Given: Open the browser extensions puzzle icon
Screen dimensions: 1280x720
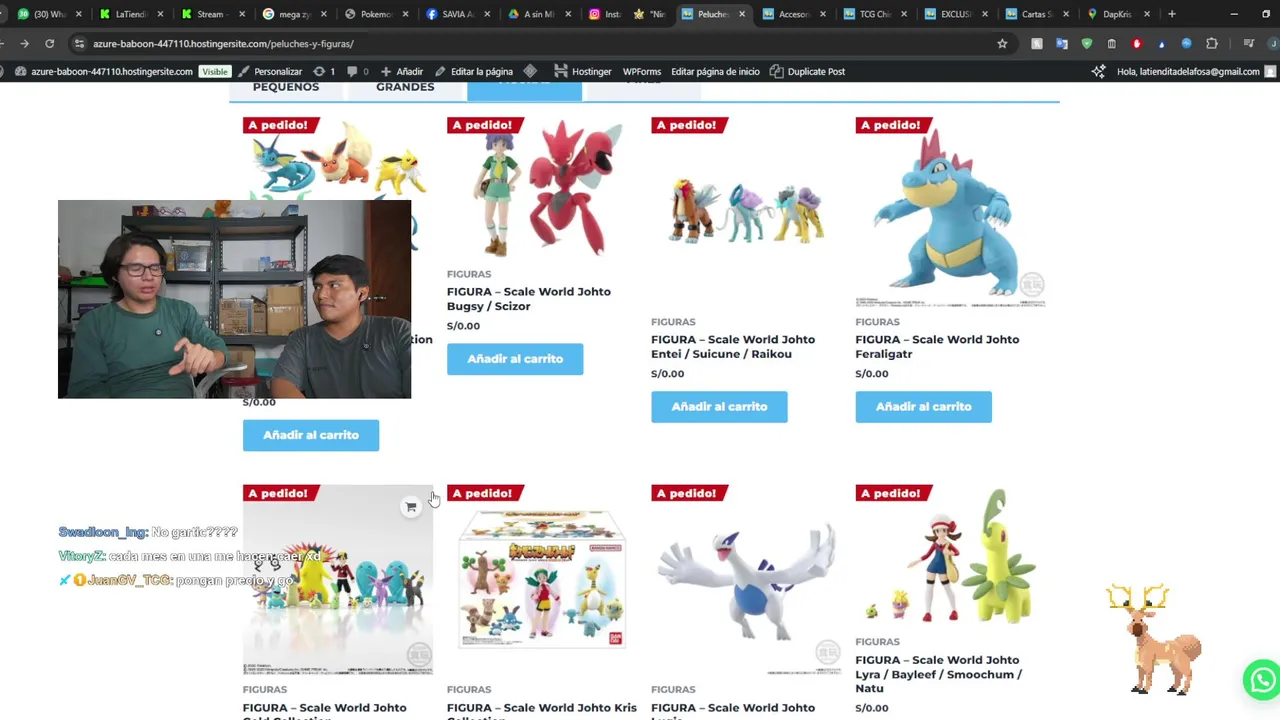Looking at the screenshot, I should [x=1212, y=44].
